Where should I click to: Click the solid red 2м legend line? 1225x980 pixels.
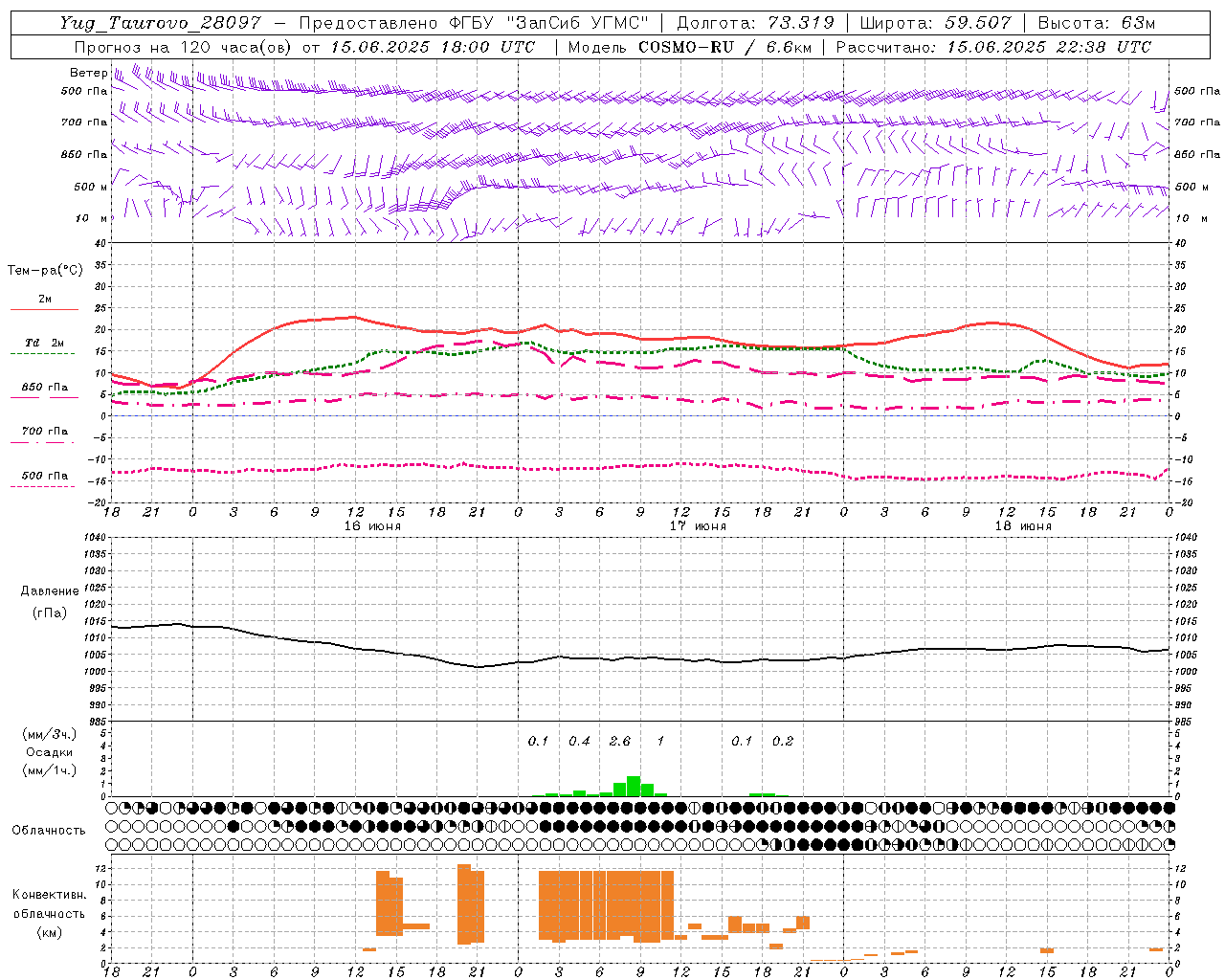pos(44,309)
